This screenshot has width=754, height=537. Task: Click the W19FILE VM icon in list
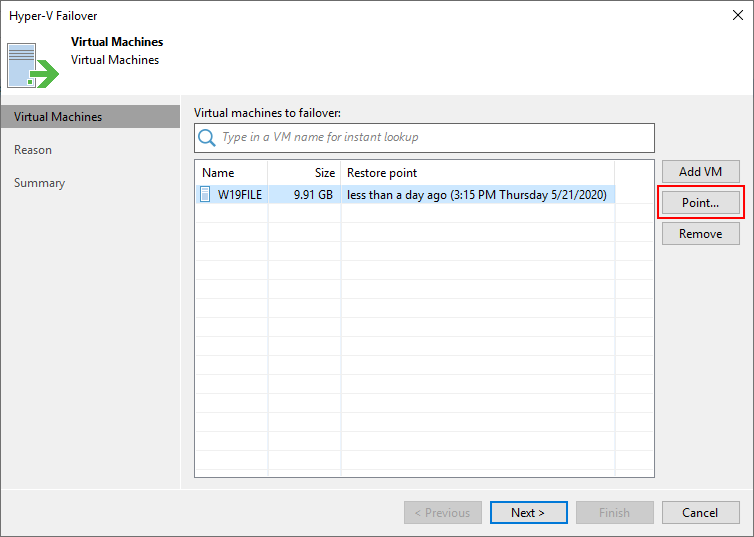click(x=205, y=194)
